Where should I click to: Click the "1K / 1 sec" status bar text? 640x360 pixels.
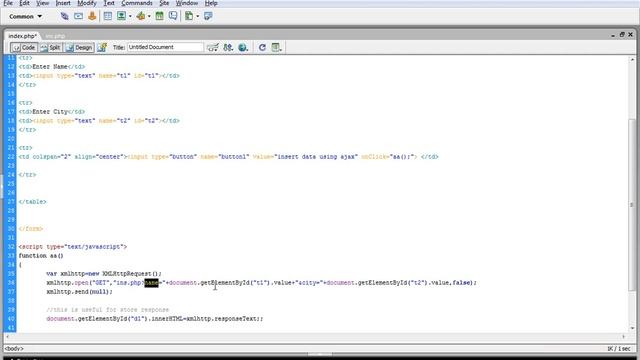pyautogui.click(x=619, y=349)
